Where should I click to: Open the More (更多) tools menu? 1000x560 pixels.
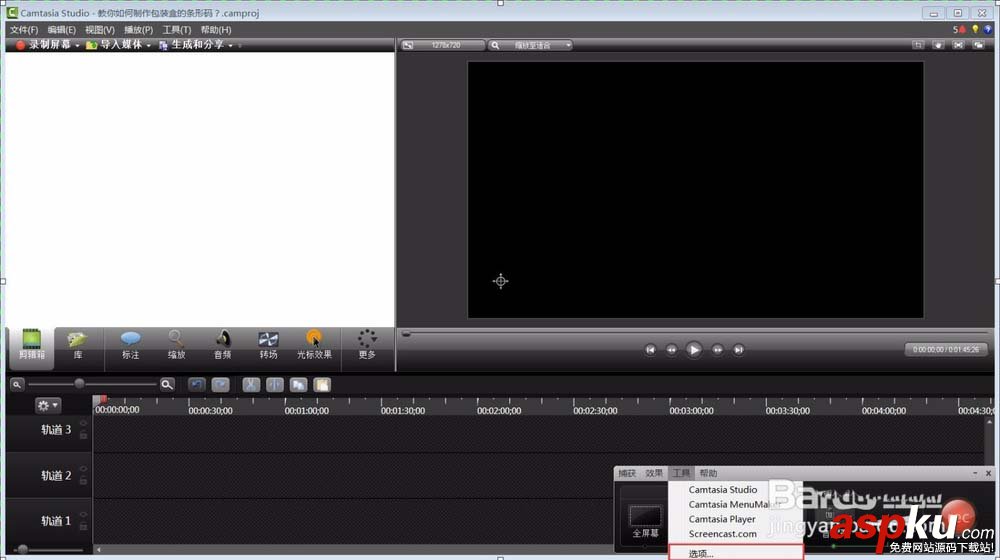[367, 345]
